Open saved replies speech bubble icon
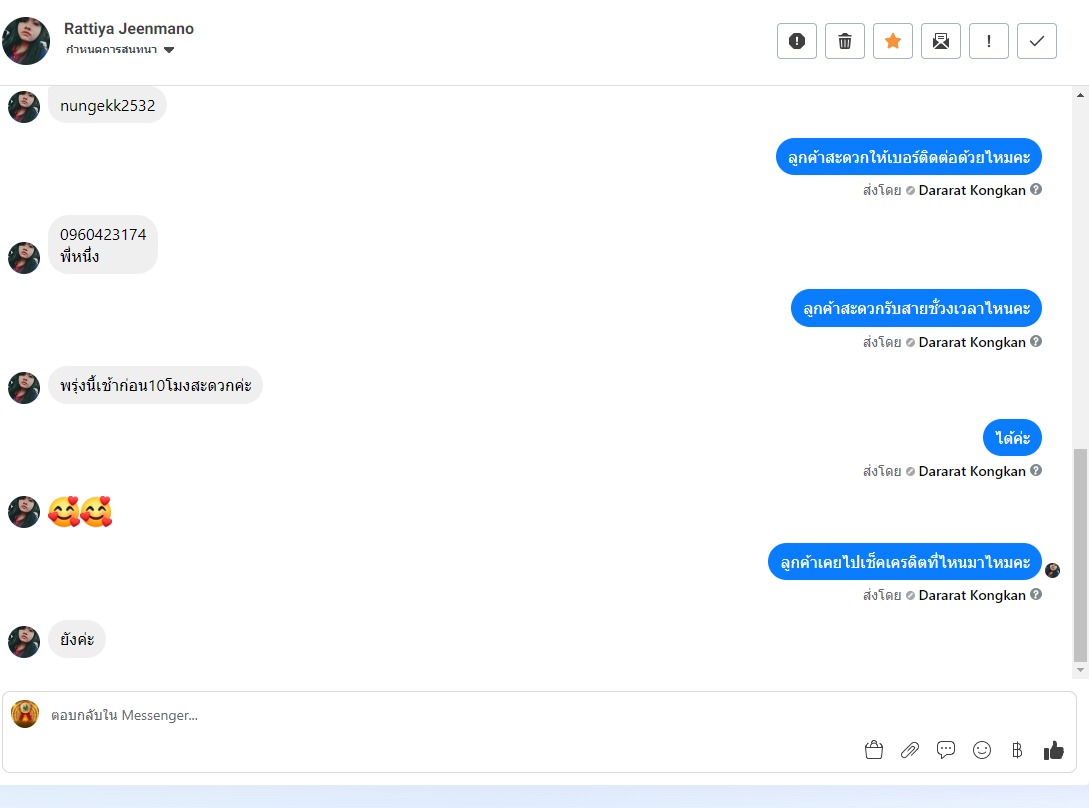 (x=946, y=750)
